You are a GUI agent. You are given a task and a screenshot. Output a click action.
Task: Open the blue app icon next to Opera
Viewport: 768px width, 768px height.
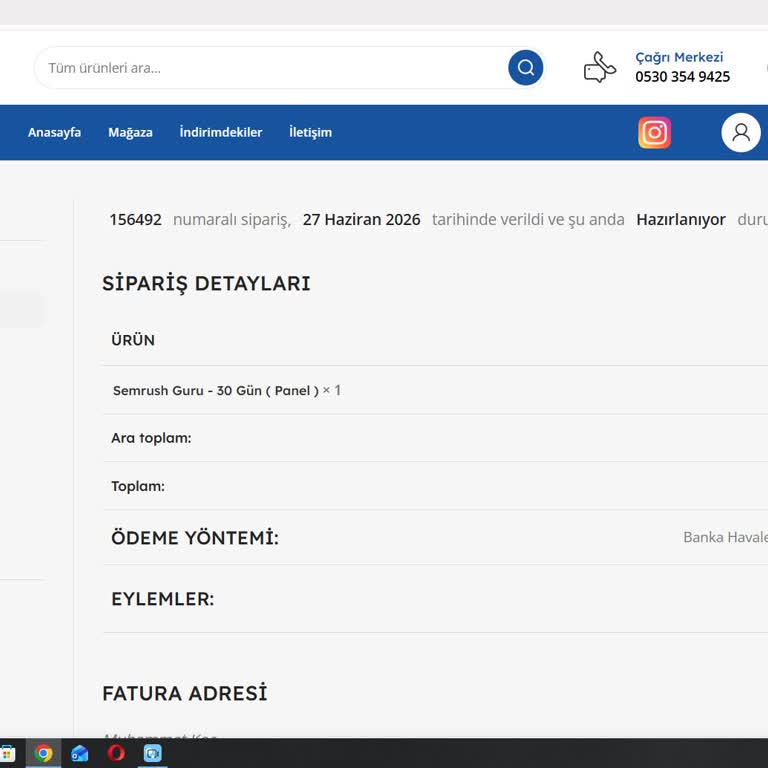pyautogui.click(x=152, y=753)
